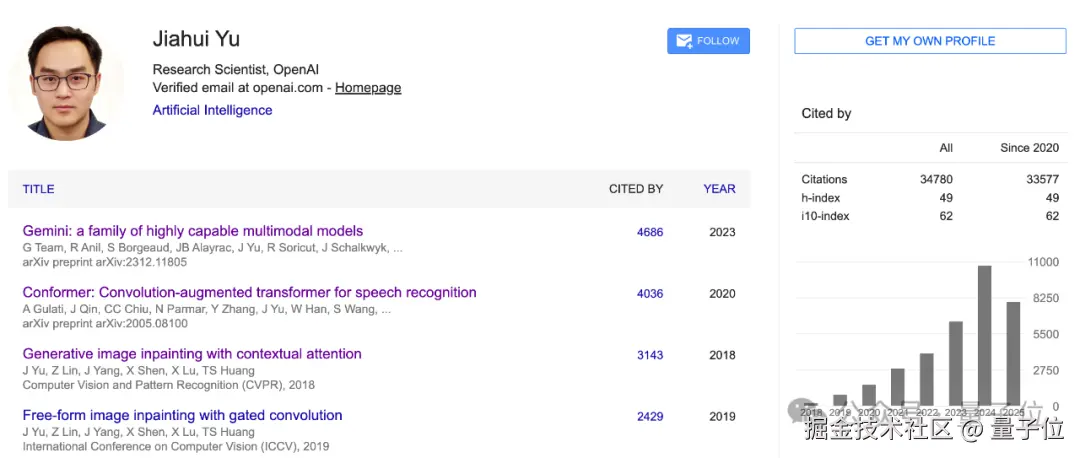Sort publications by Cited By header

click(636, 189)
